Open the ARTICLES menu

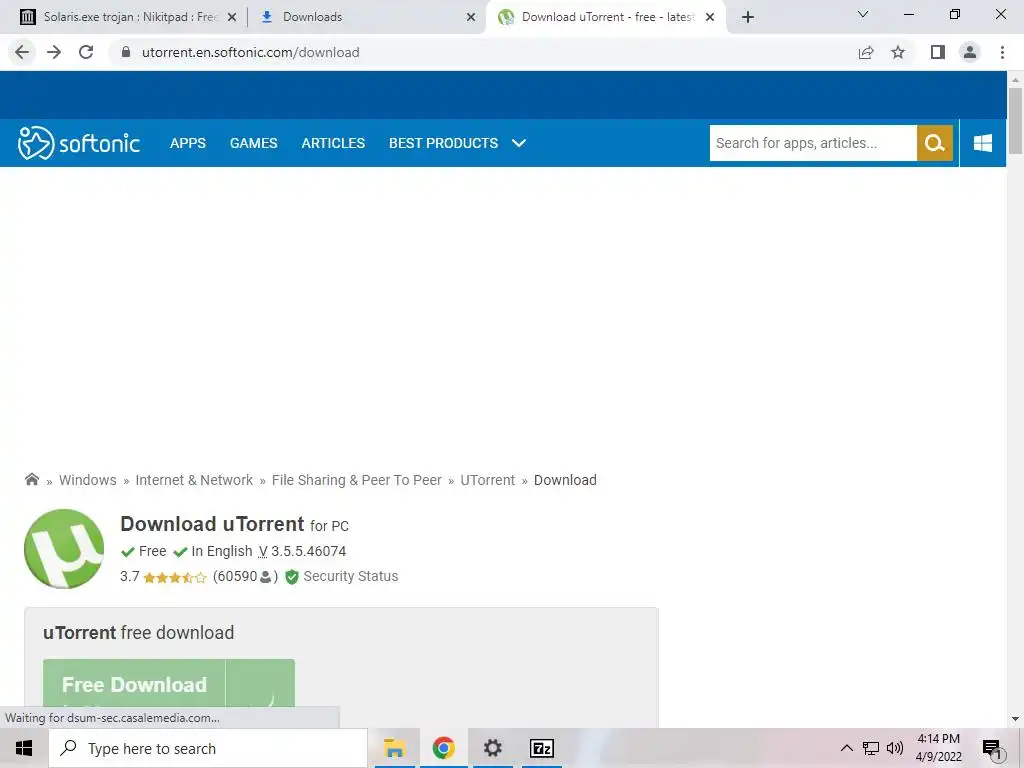click(333, 143)
